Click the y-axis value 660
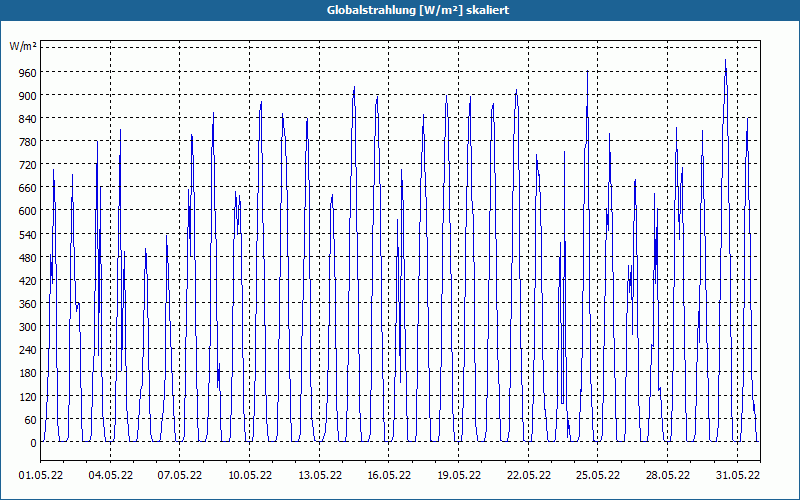Image resolution: width=800 pixels, height=500 pixels. click(28, 188)
